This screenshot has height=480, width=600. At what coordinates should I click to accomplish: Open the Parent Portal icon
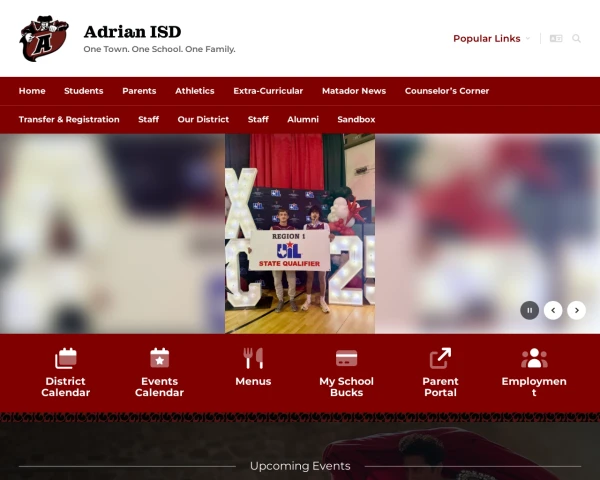(x=440, y=358)
